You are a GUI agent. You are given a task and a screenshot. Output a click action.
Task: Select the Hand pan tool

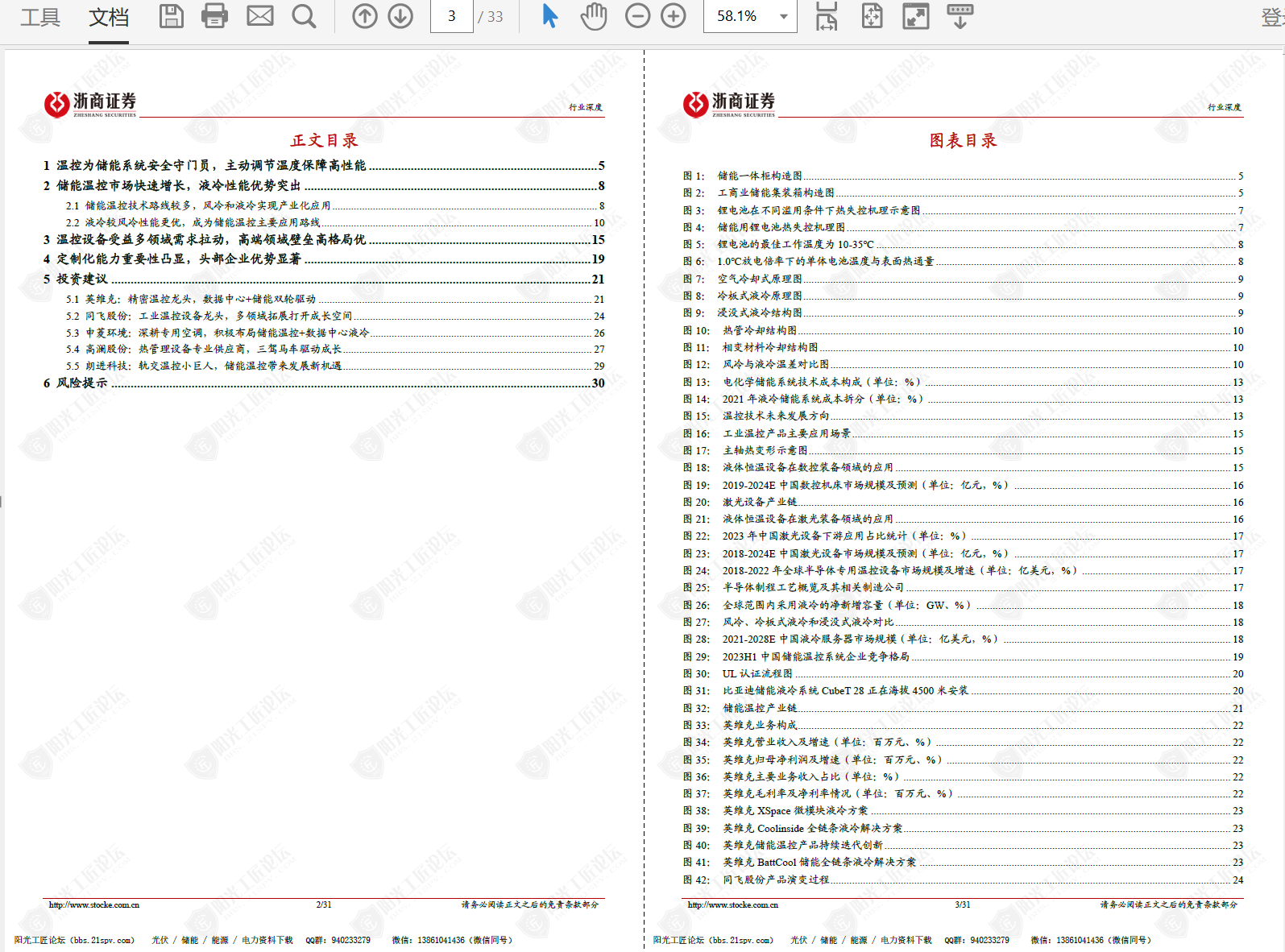[594, 16]
